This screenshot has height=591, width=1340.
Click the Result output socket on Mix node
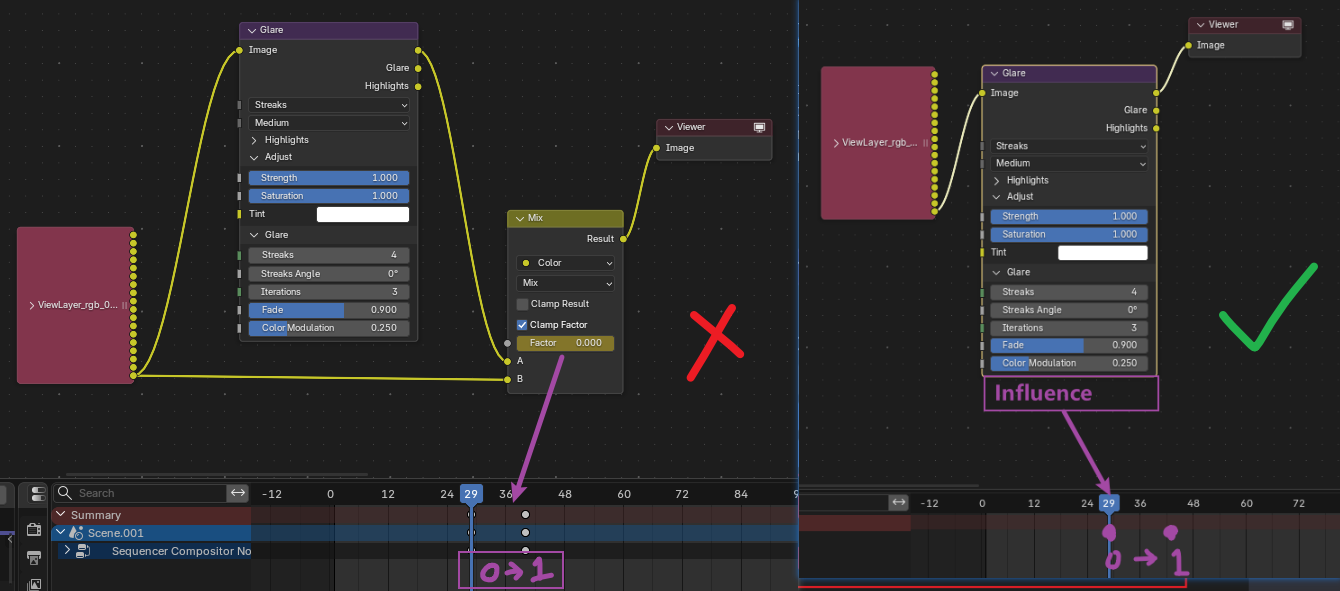click(x=623, y=239)
